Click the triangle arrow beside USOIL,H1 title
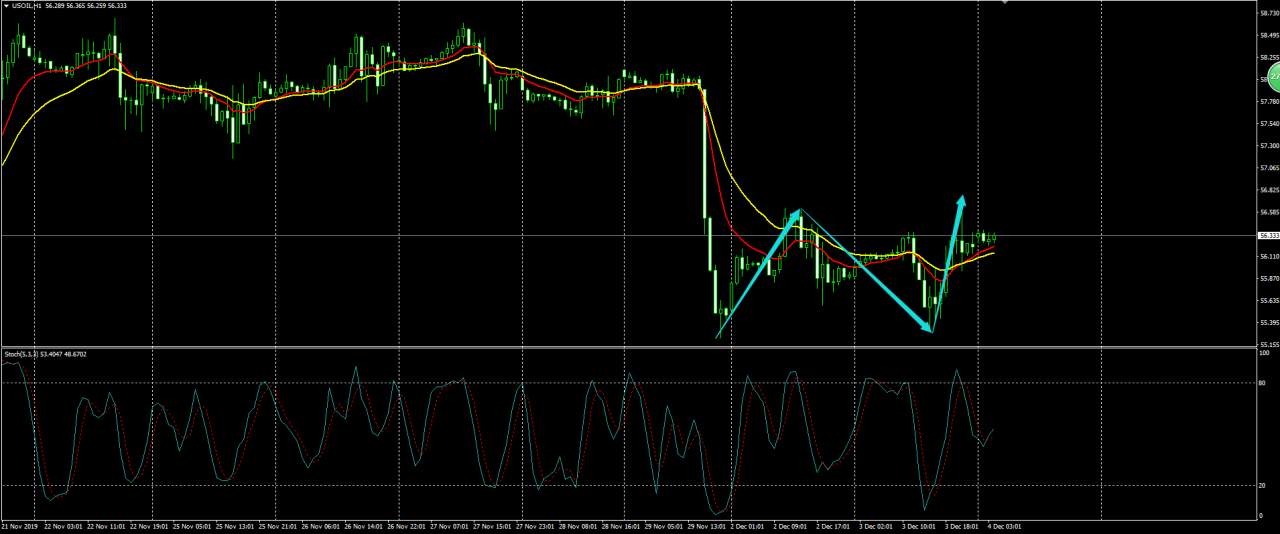Image resolution: width=1280 pixels, height=534 pixels. 4,5
